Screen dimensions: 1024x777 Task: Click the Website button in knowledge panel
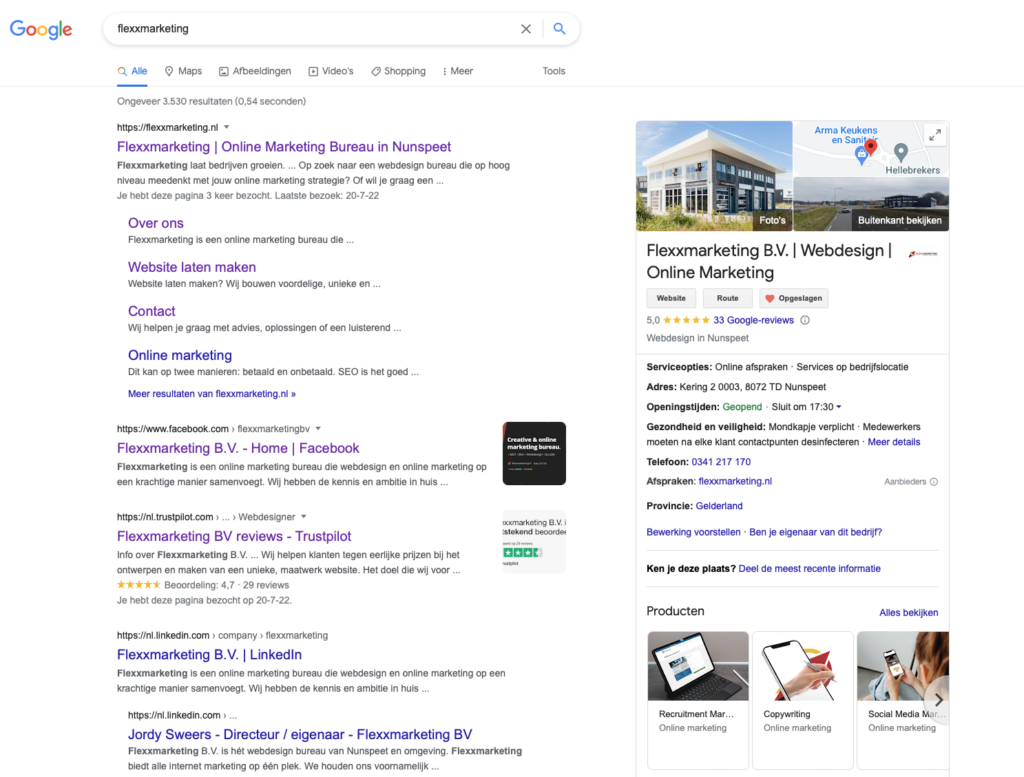click(x=671, y=298)
